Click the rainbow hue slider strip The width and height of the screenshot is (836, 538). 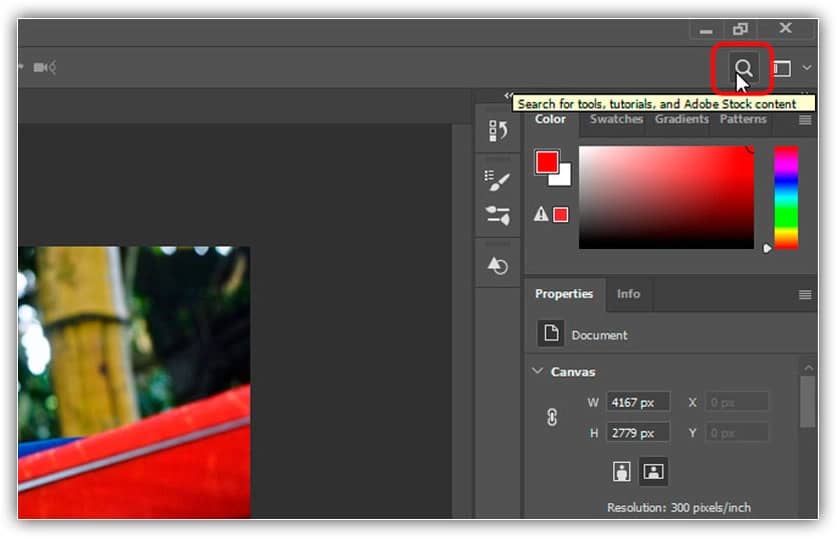point(786,198)
